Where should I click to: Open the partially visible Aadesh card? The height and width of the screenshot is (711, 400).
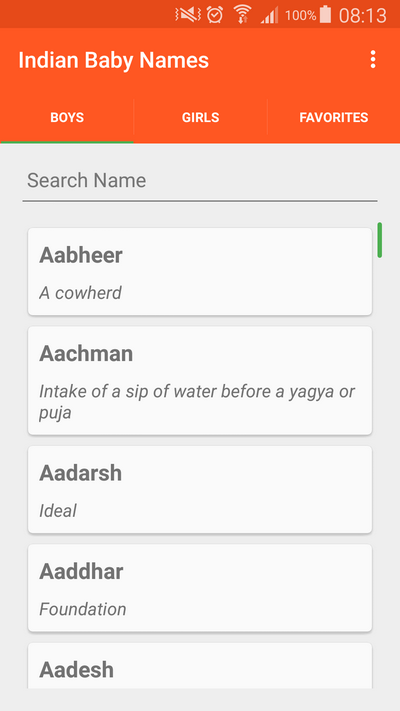(200, 666)
